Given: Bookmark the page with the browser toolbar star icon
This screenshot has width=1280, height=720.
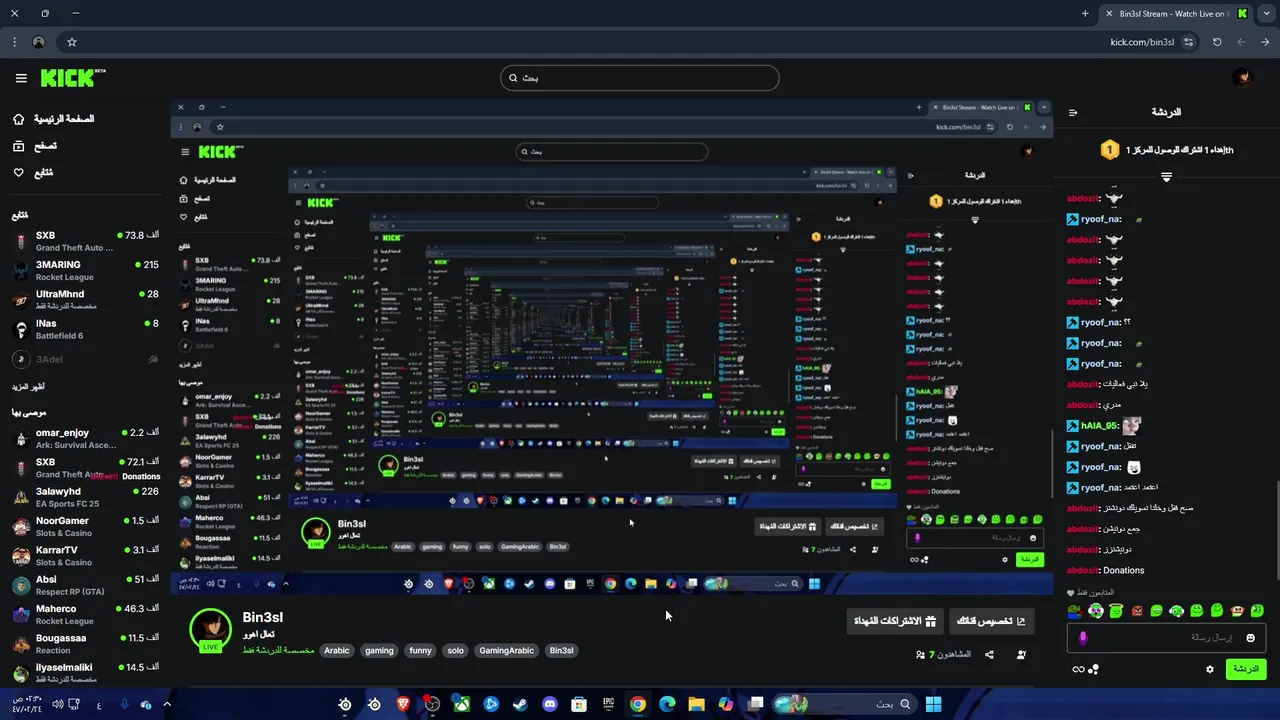Looking at the screenshot, I should point(72,42).
